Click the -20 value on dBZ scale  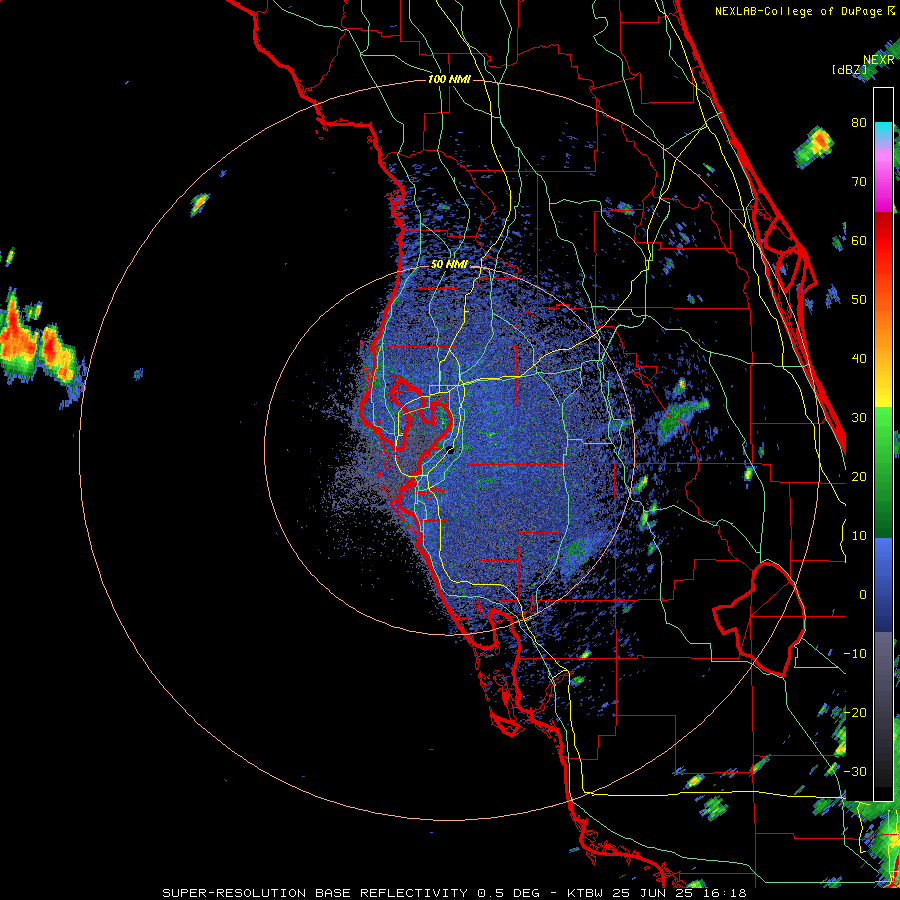(855, 712)
